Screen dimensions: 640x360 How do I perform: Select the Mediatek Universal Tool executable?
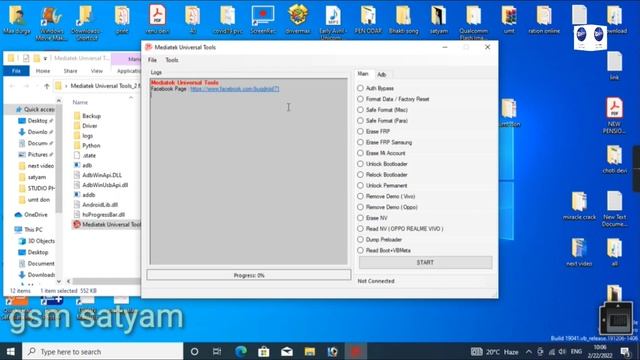(x=107, y=224)
